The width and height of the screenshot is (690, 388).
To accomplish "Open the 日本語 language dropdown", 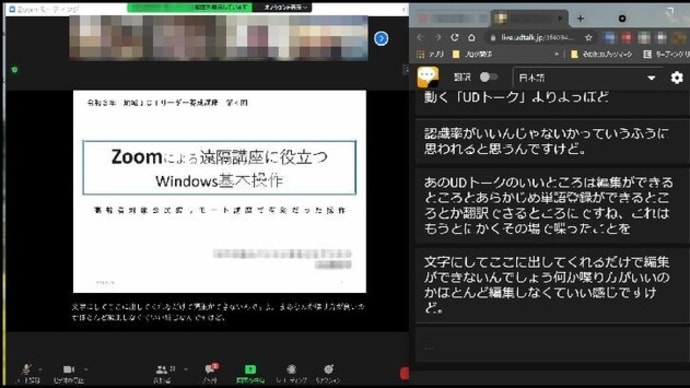I will (587, 78).
